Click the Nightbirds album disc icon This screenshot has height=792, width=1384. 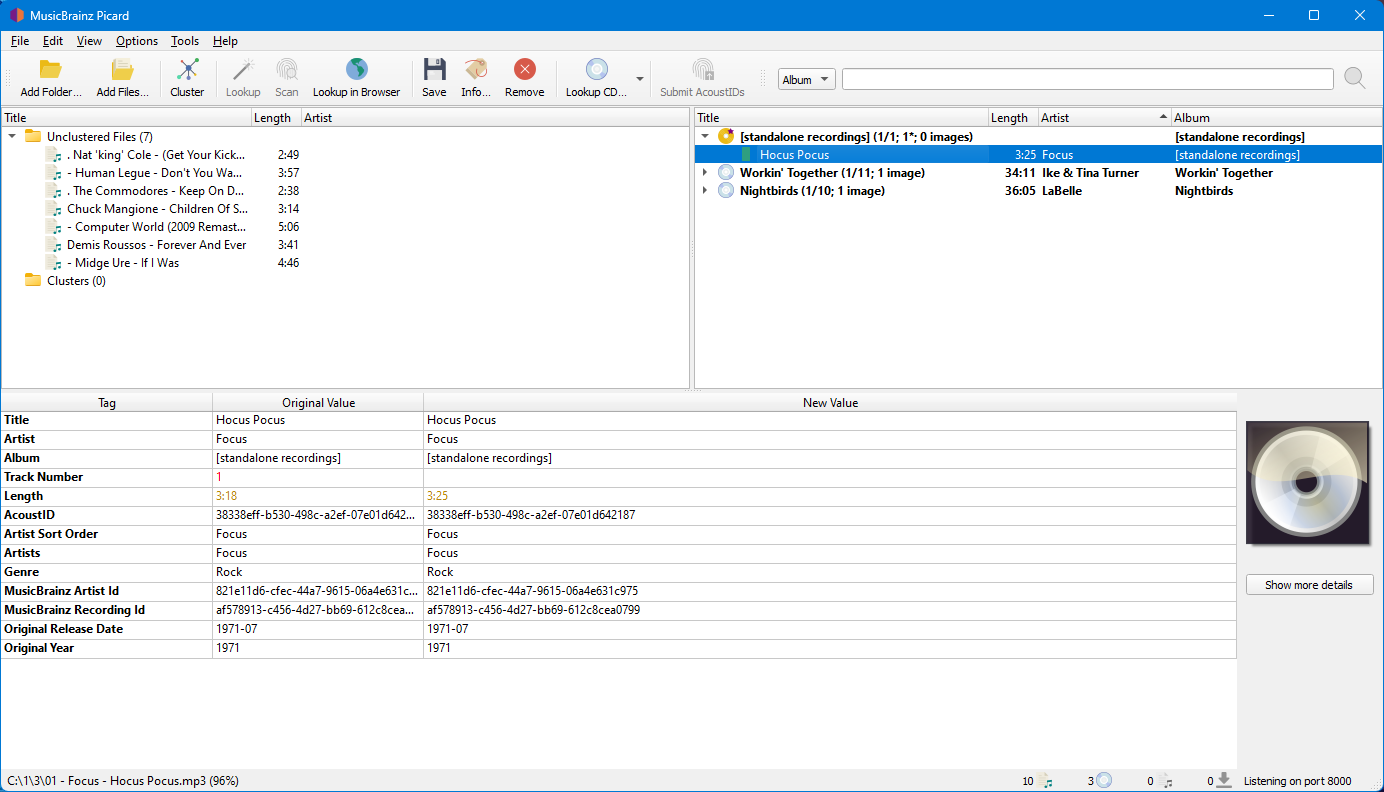727,190
